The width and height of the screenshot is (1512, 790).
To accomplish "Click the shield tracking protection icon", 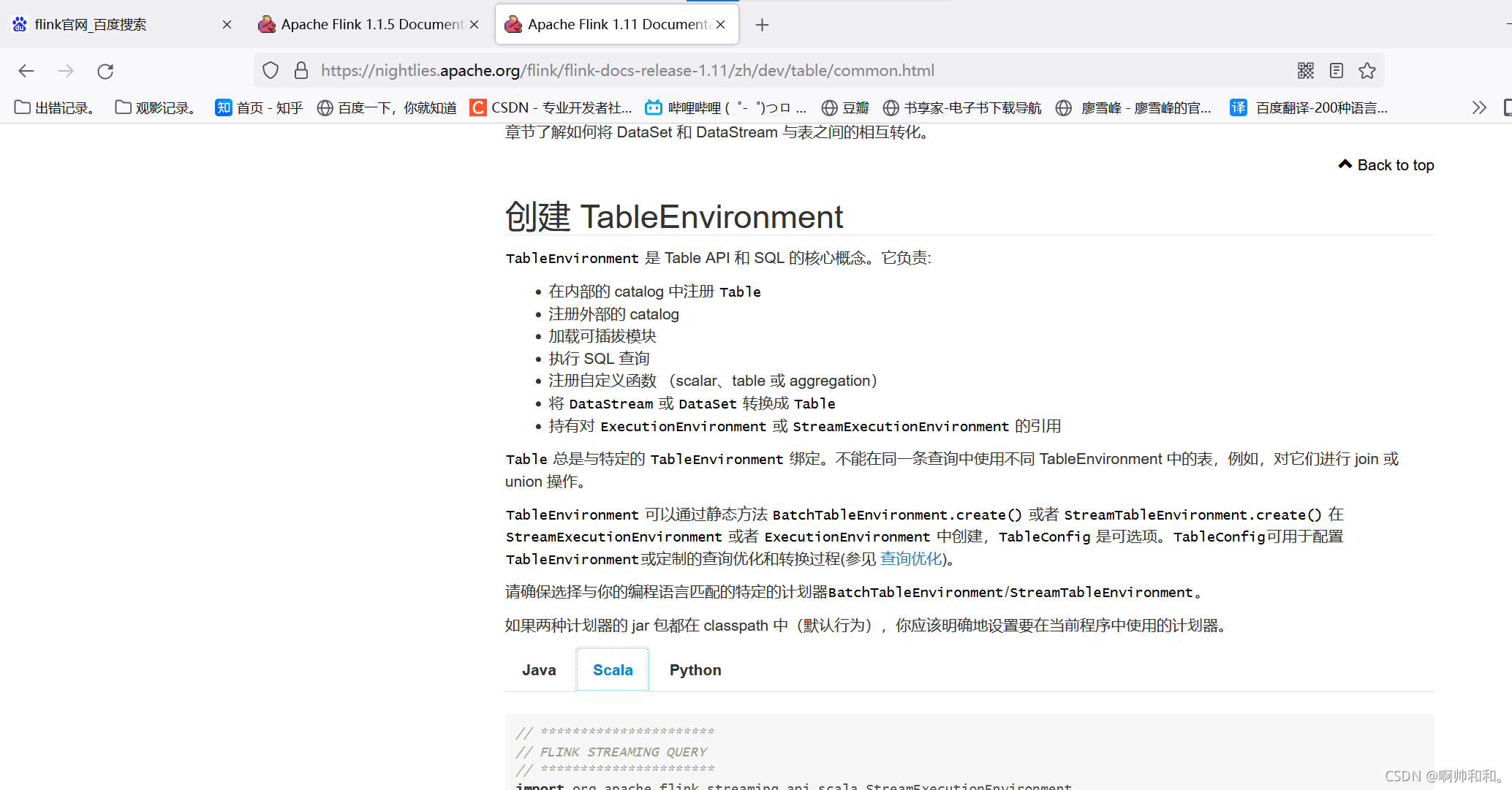I will [x=271, y=71].
